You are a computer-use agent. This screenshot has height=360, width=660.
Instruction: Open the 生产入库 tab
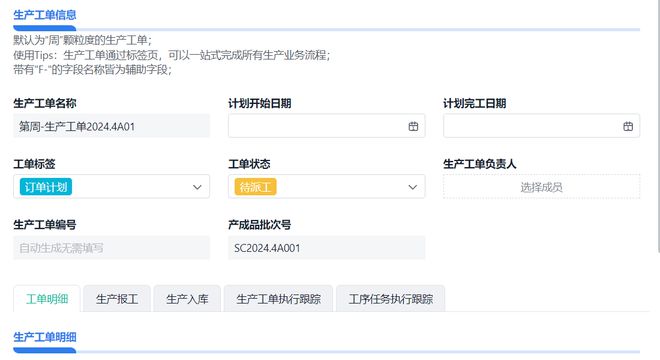[187, 299]
